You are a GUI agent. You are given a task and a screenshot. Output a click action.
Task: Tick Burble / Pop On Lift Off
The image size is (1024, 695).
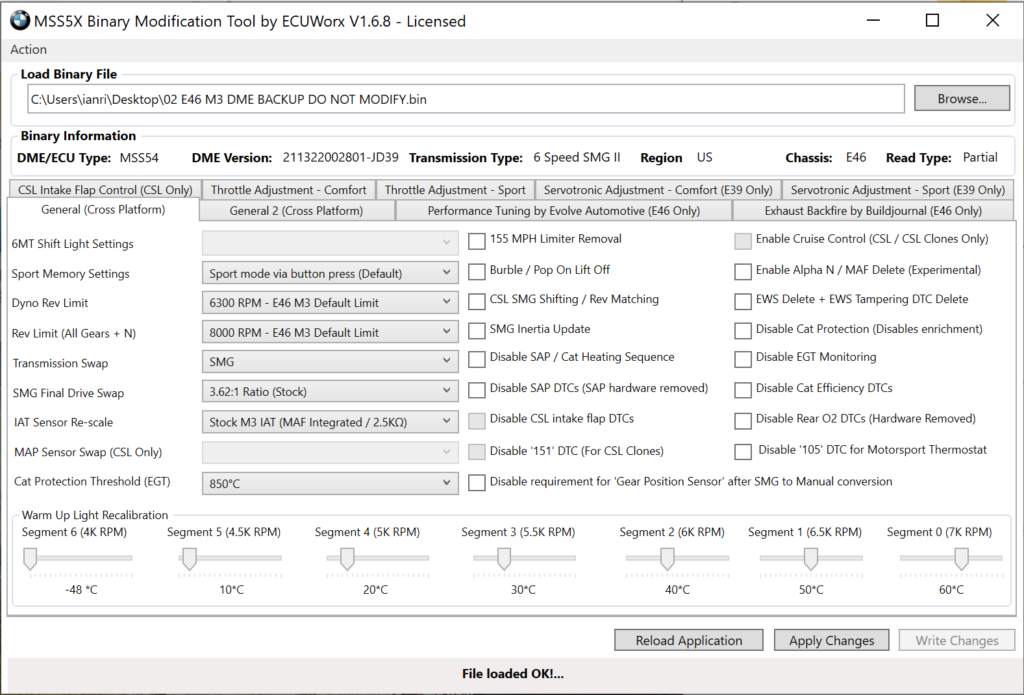477,271
